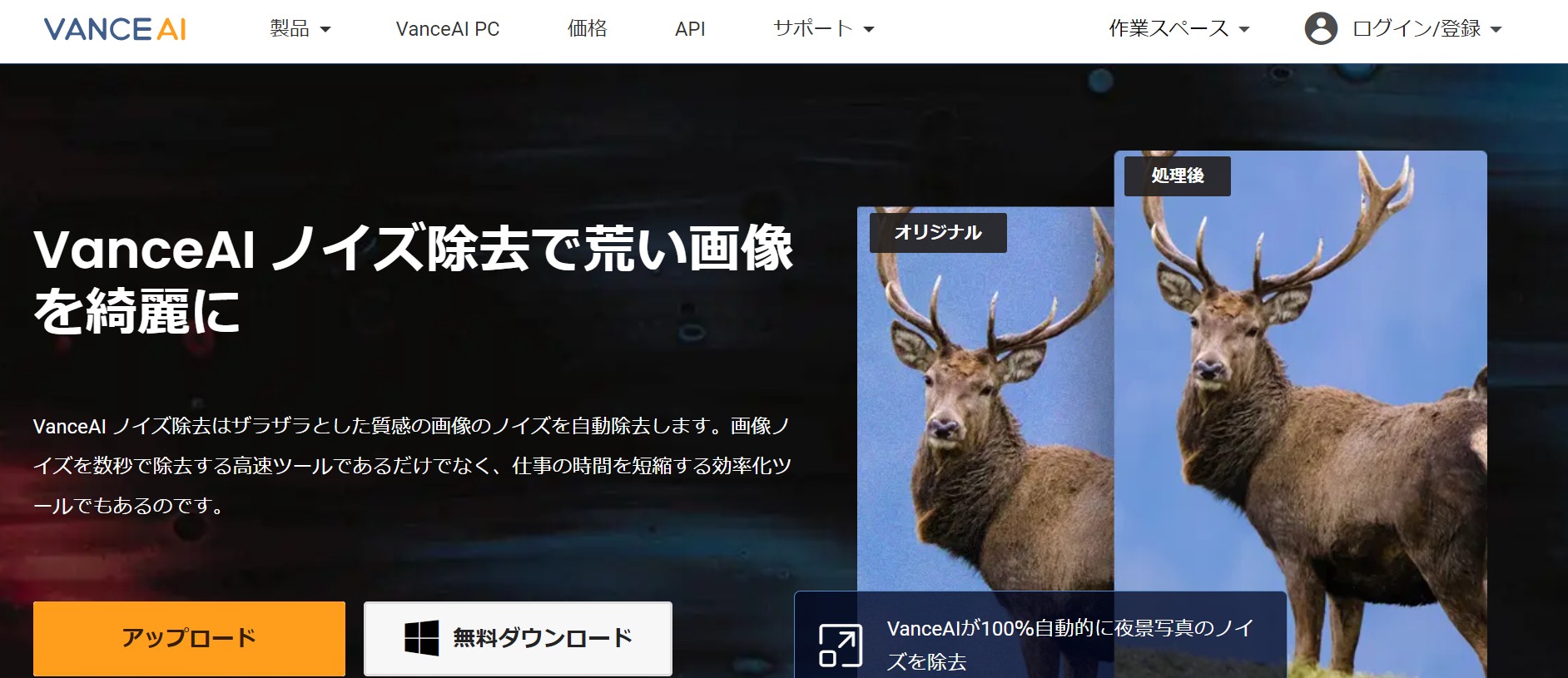Viewport: 1568px width, 678px height.
Task: Click the 製品 menu label
Action: (290, 29)
